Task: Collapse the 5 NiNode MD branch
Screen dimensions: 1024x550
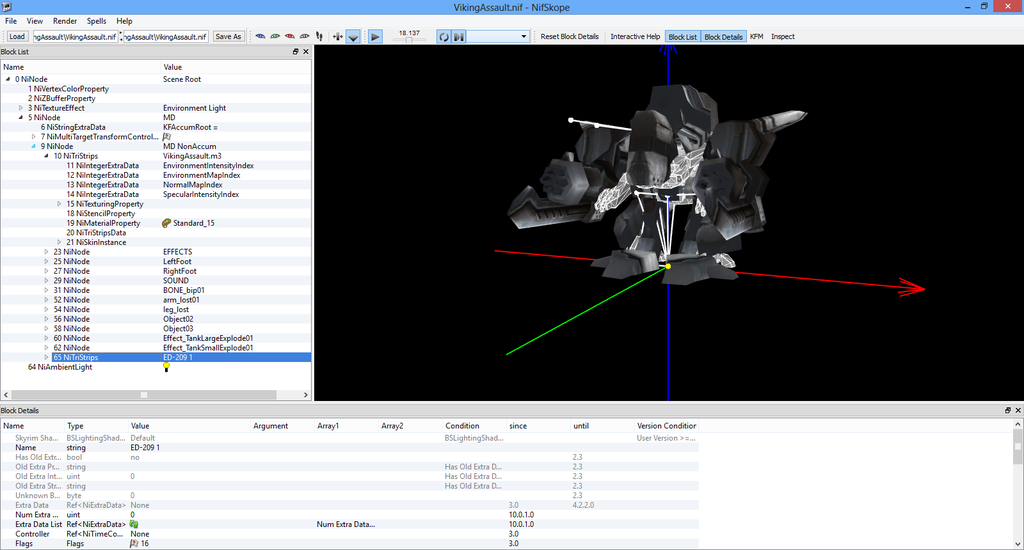Action: 21,118
